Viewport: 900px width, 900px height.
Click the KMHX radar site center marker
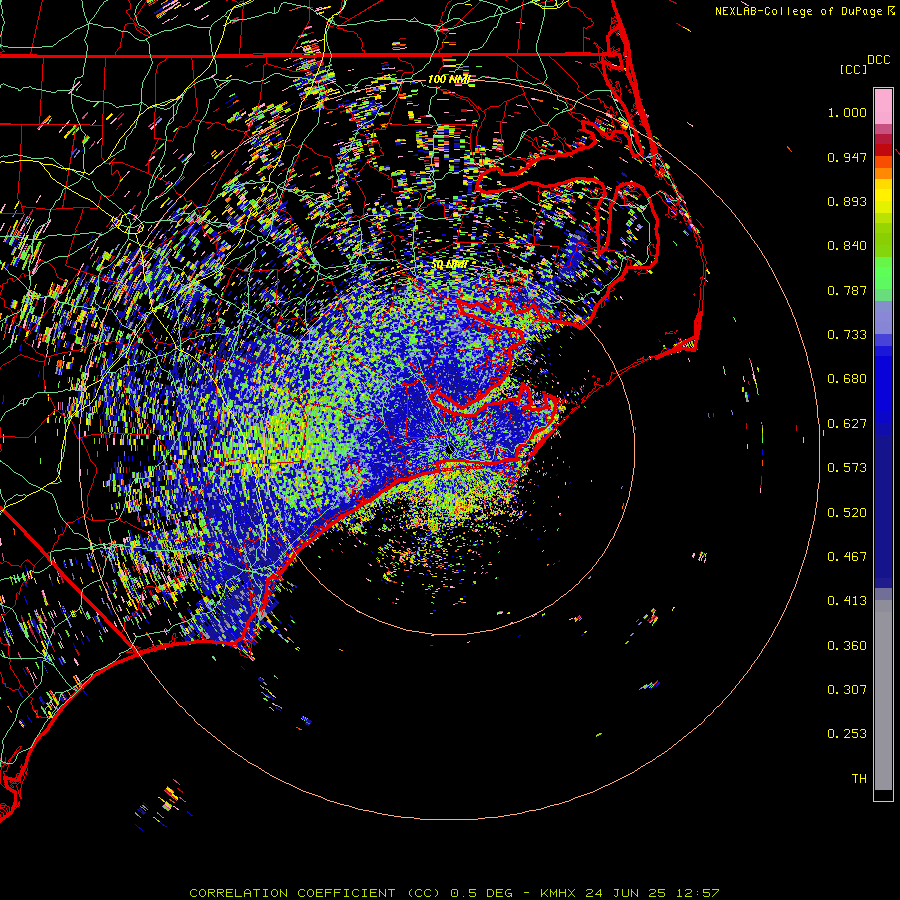449,449
